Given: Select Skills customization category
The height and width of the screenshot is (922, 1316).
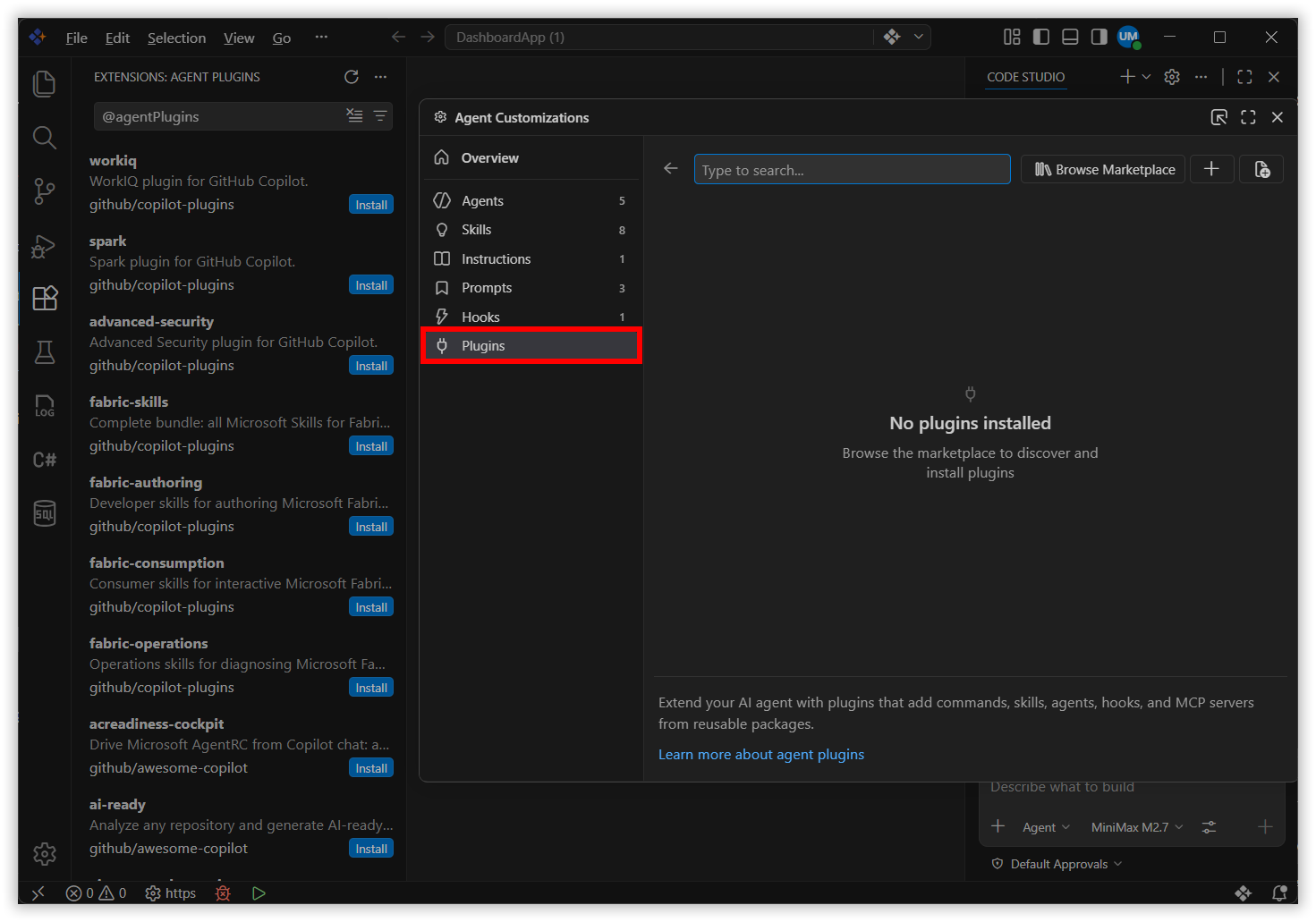Looking at the screenshot, I should click(531, 230).
